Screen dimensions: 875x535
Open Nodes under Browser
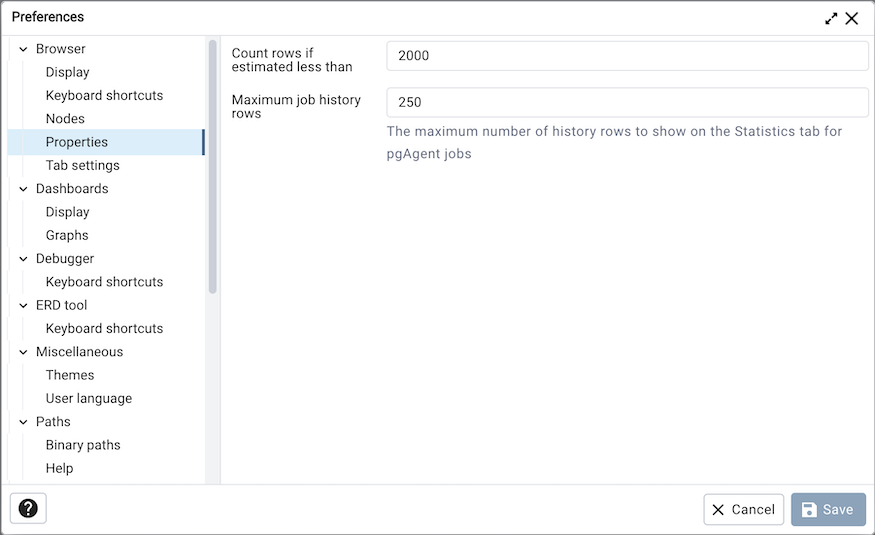65,119
